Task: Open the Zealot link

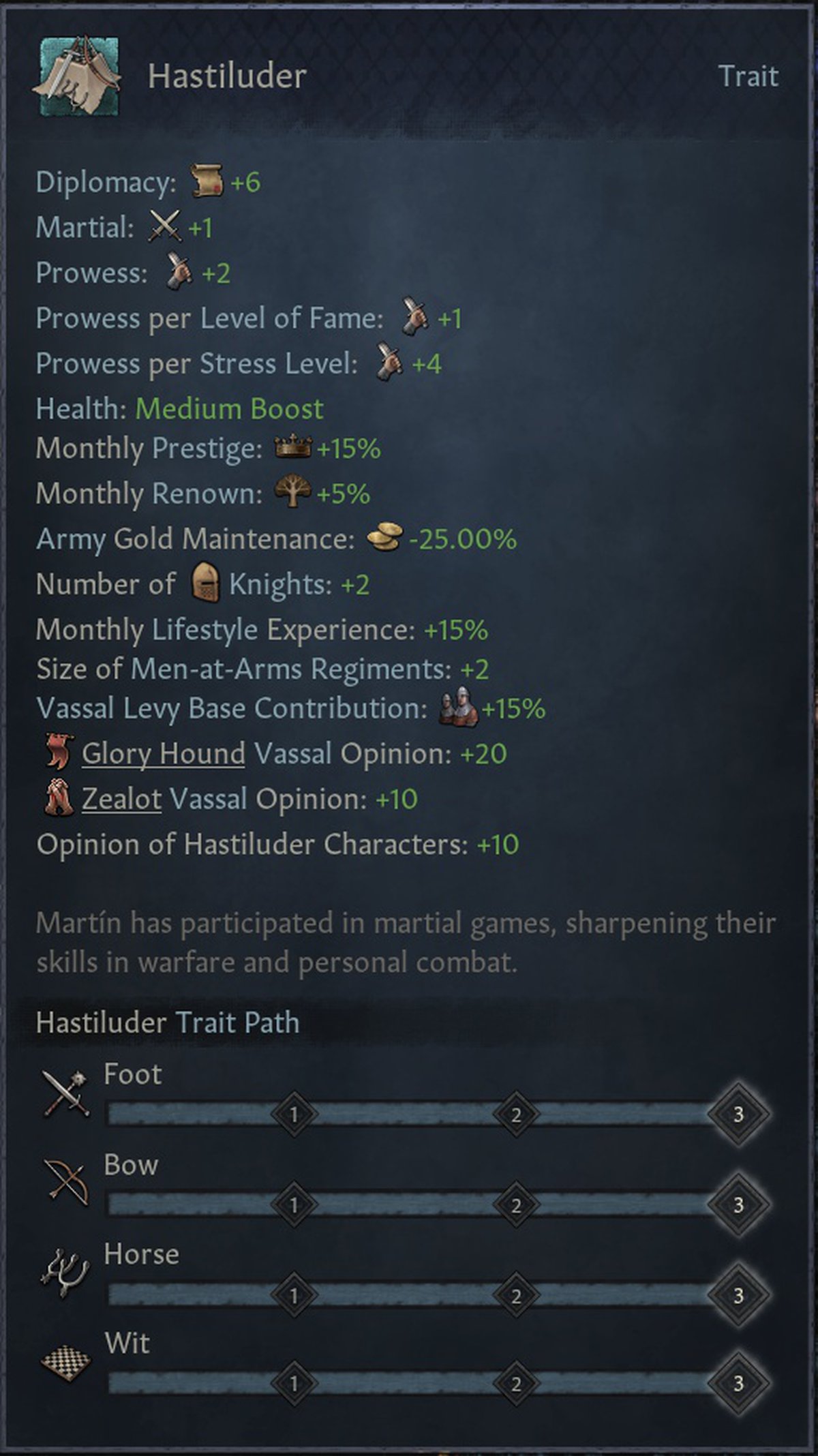Action: click(121, 799)
